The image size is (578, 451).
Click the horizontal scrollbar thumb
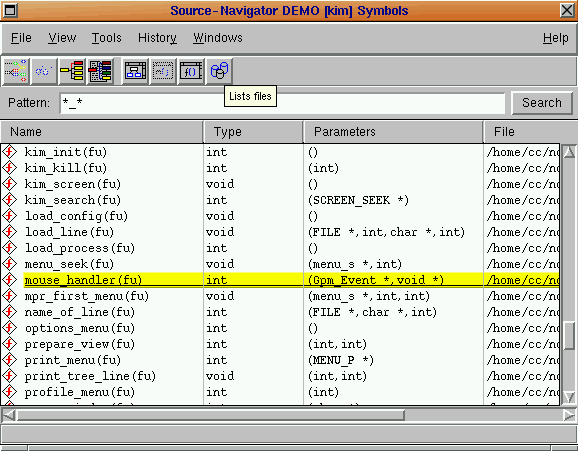click(x=211, y=415)
